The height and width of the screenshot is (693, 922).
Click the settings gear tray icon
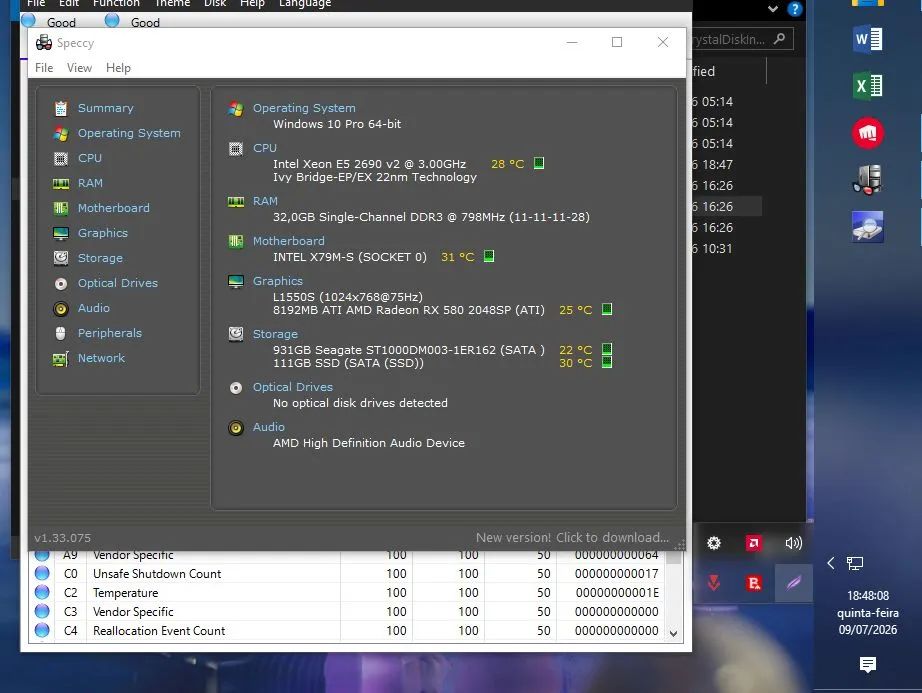tap(714, 543)
